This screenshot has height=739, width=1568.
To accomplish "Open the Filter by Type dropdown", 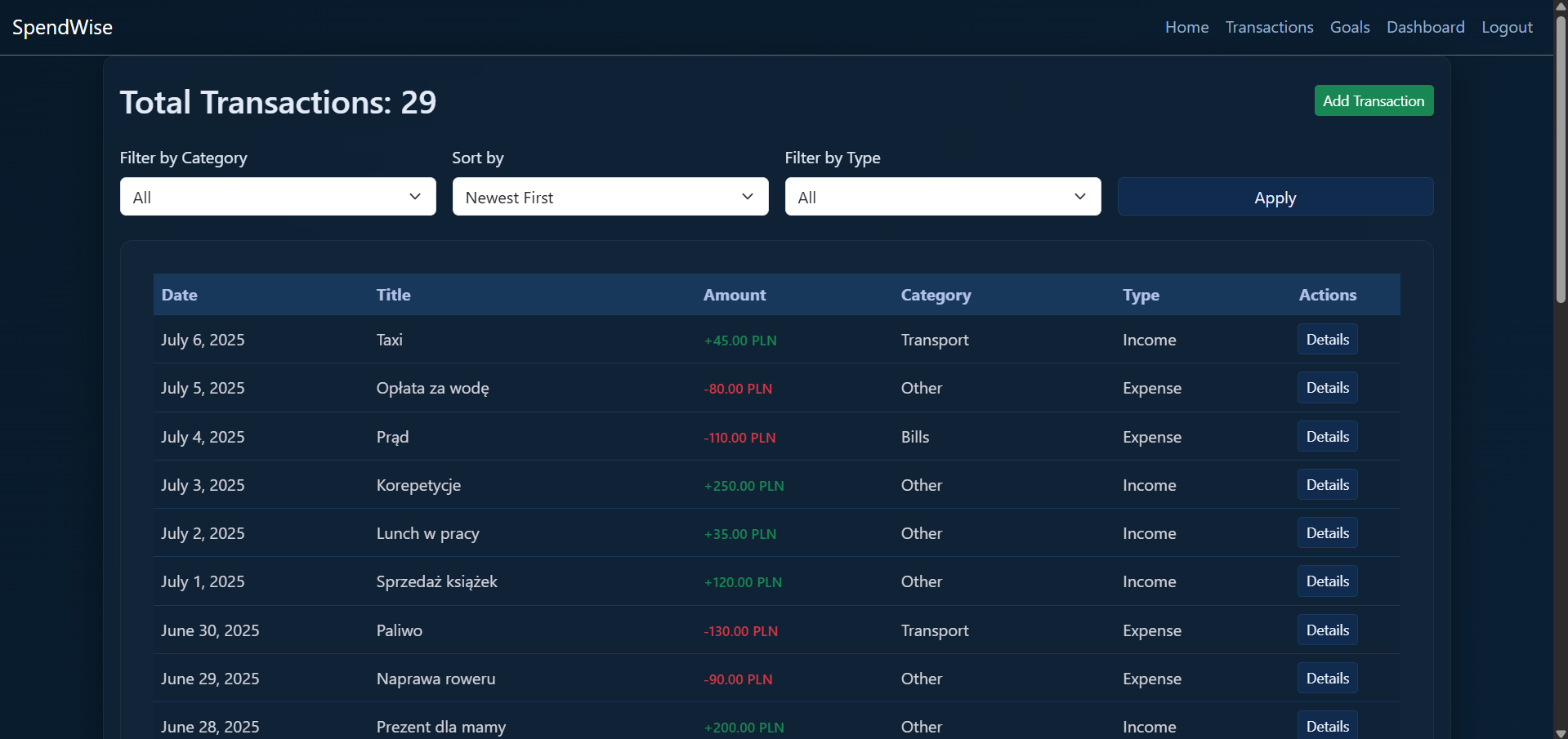I will click(942, 197).
